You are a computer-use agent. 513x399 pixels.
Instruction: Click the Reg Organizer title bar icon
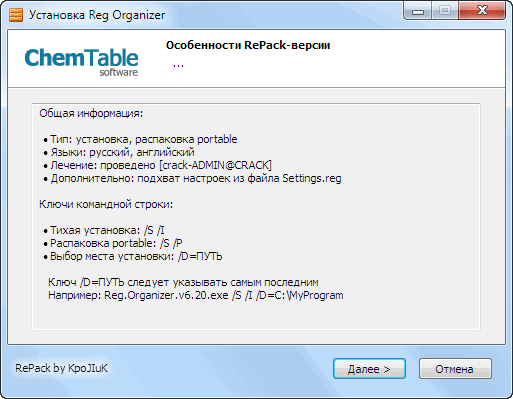click(x=16, y=15)
